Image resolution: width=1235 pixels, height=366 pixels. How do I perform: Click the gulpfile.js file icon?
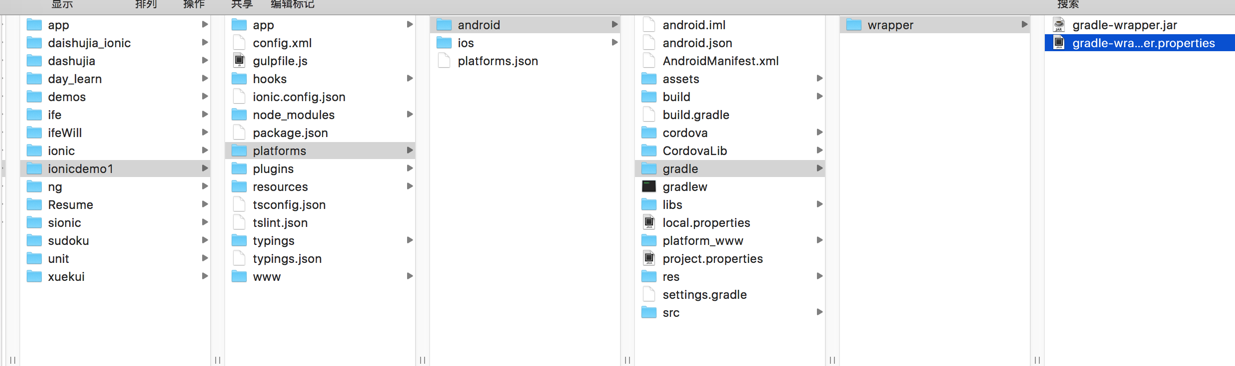coord(239,61)
